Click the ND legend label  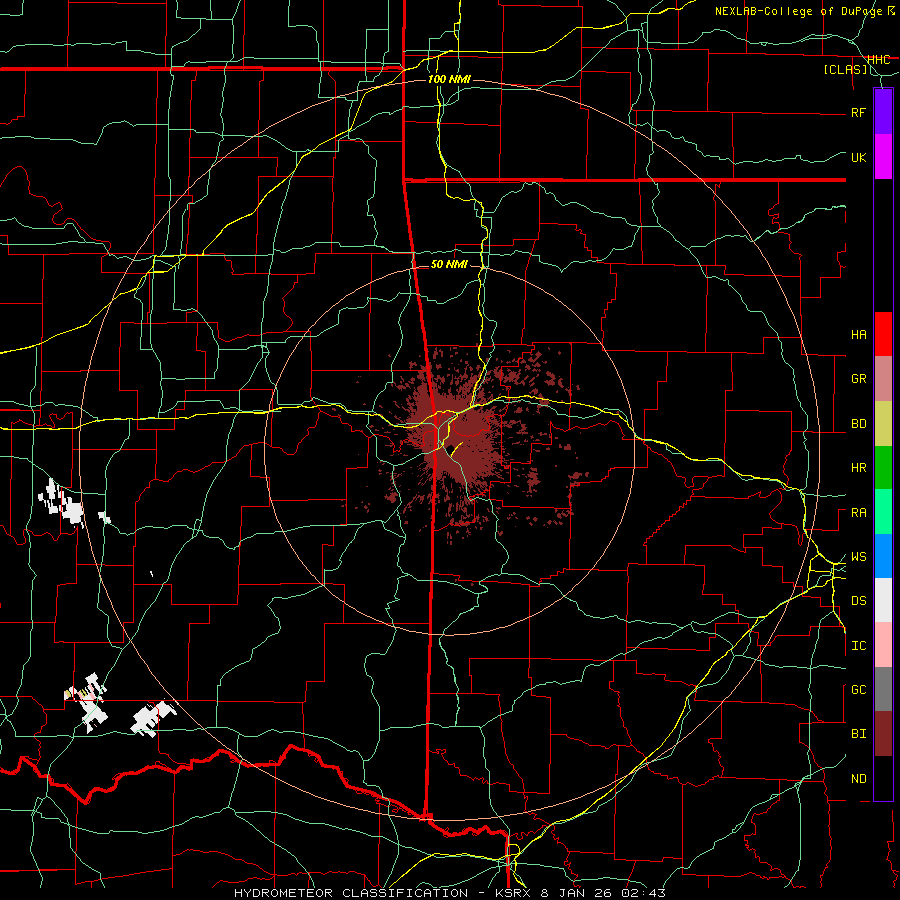[858, 779]
